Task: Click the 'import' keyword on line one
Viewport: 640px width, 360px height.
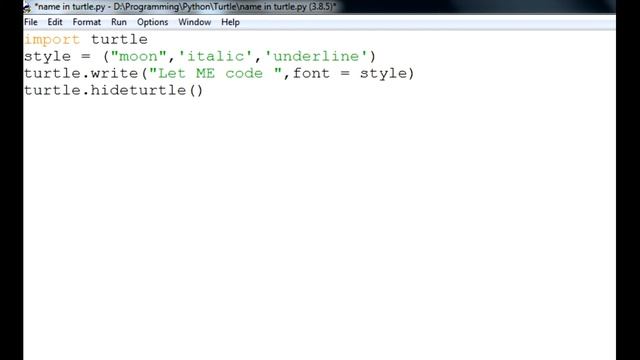Action: [52, 40]
